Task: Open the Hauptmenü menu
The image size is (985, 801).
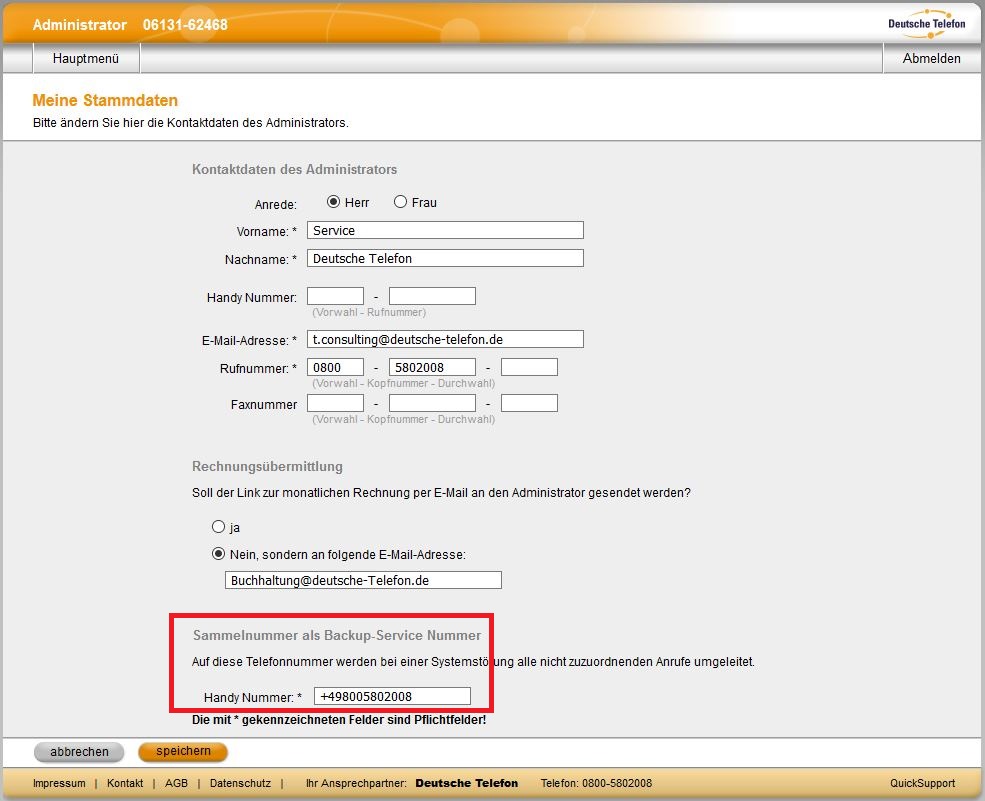Action: pos(86,59)
